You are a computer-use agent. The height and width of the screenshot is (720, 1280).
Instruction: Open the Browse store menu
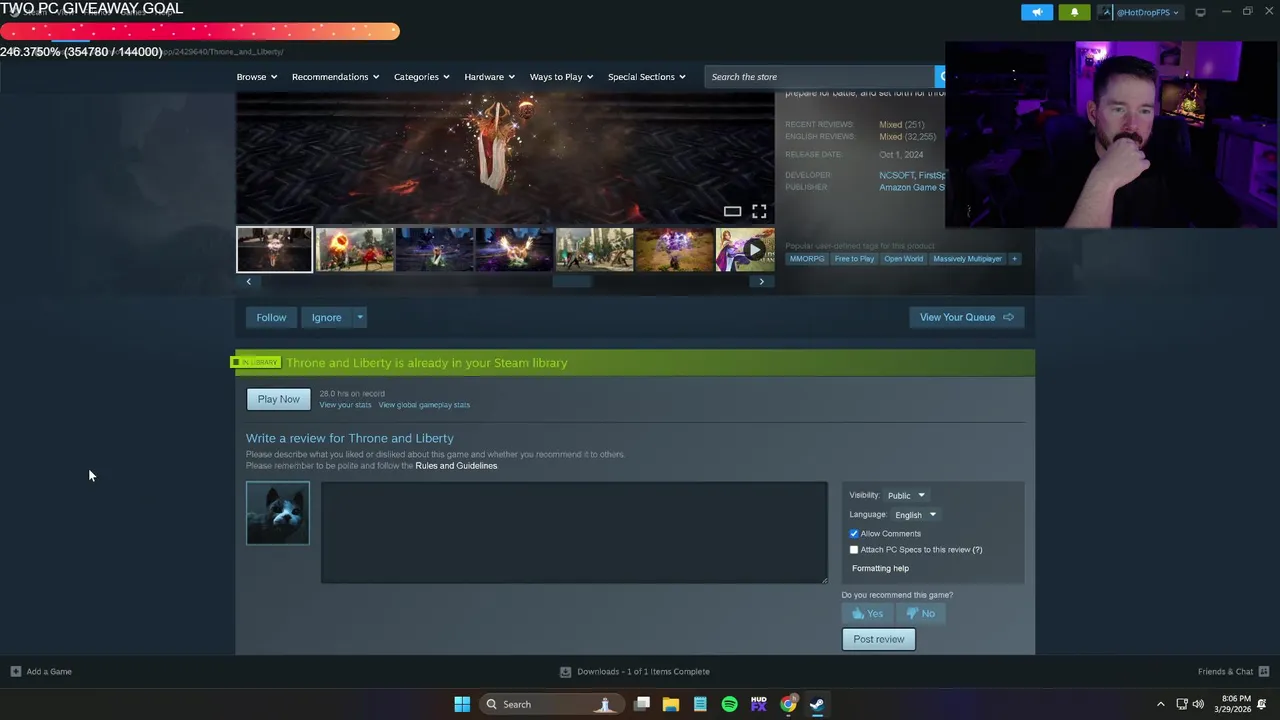click(257, 77)
